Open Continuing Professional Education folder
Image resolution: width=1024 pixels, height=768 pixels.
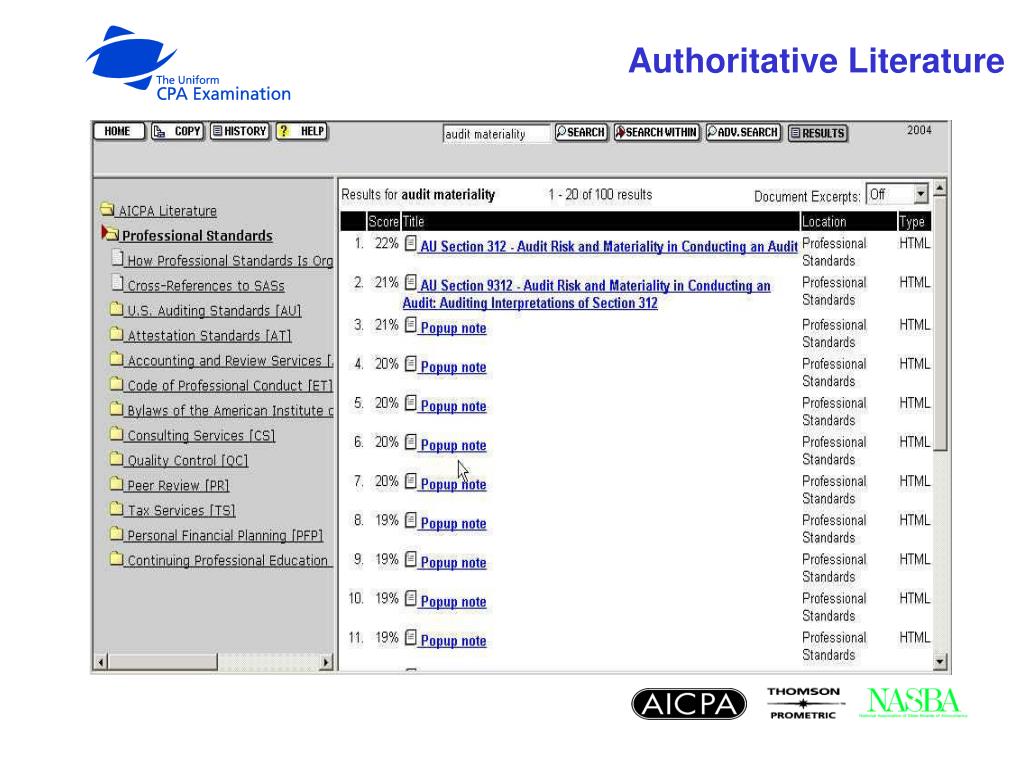(x=227, y=560)
